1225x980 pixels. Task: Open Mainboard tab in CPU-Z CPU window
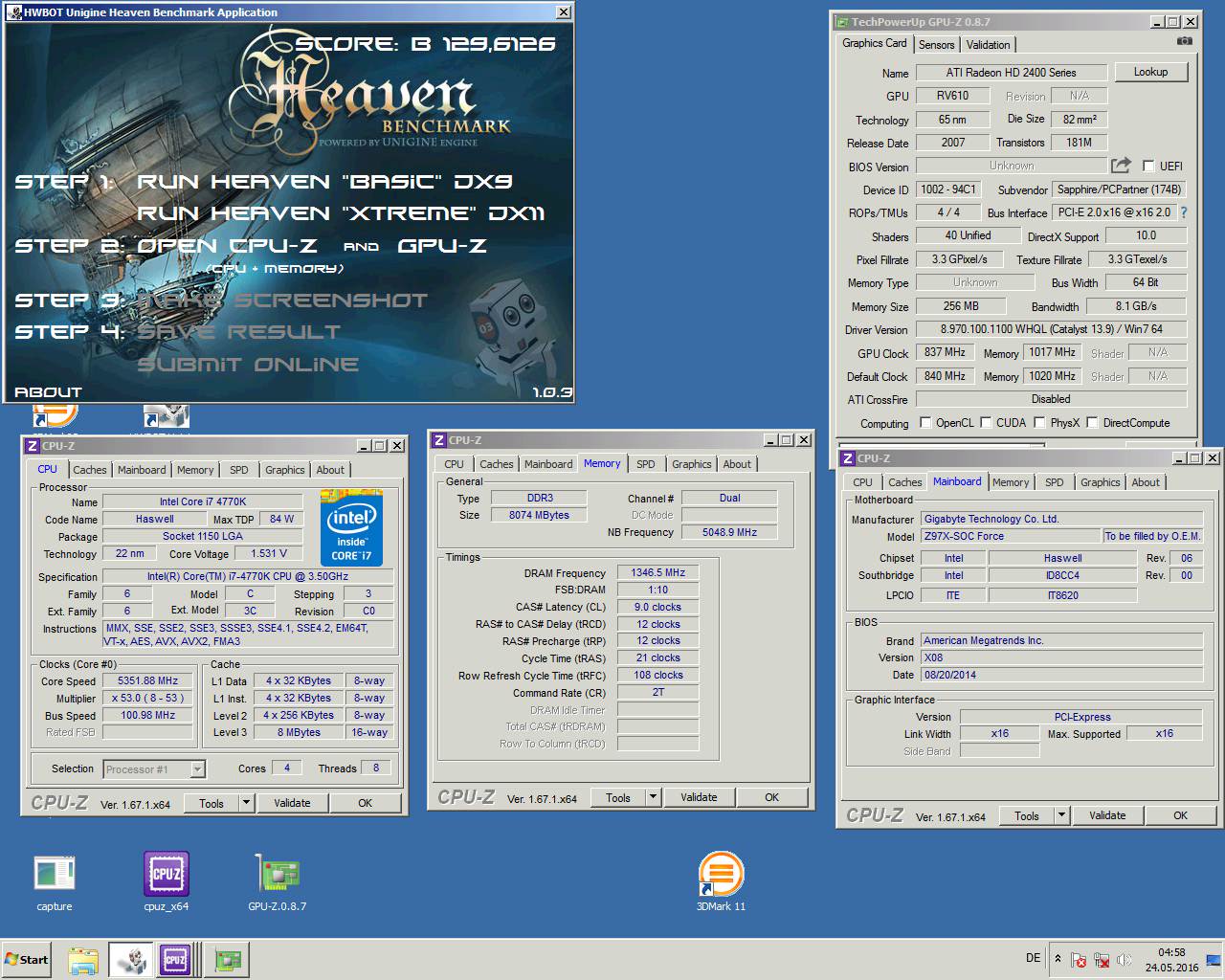coord(142,470)
